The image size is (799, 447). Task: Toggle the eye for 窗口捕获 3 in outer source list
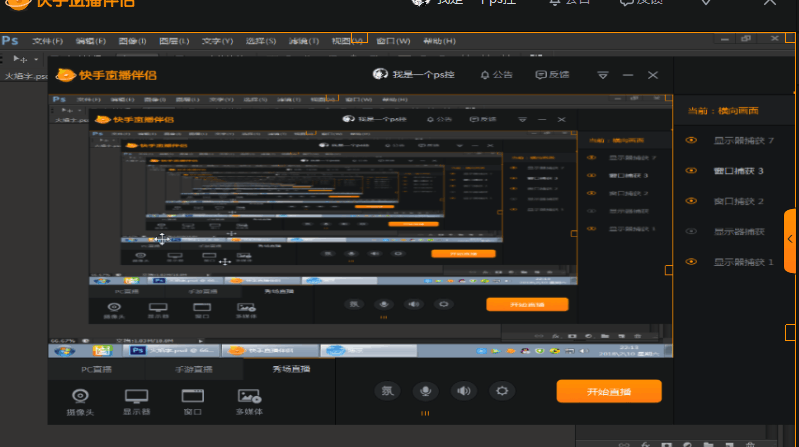pyautogui.click(x=691, y=171)
